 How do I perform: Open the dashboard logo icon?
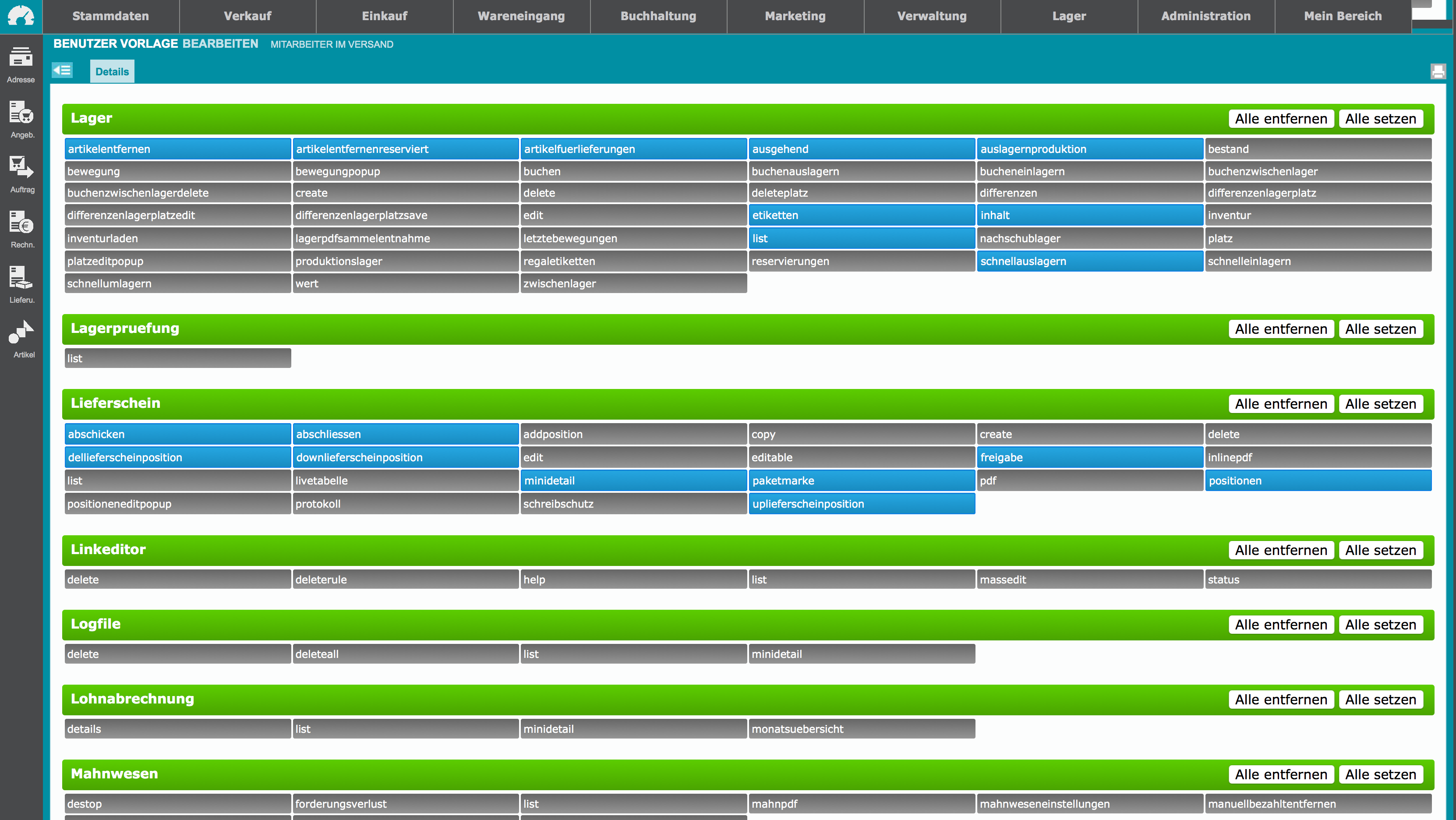pyautogui.click(x=21, y=16)
